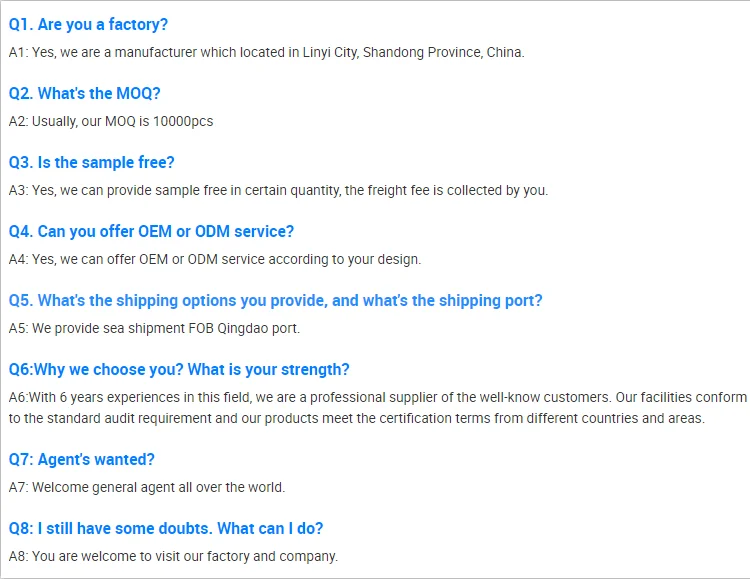The image size is (750, 579).
Task: Click the A1 answer about the manufacturer location
Action: tap(266, 52)
